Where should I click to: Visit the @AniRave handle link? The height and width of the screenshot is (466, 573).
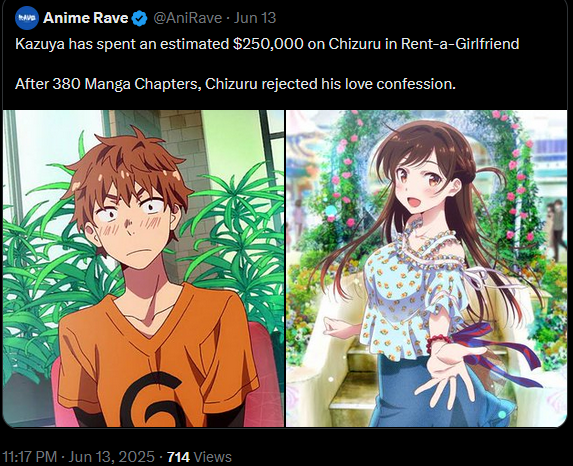pyautogui.click(x=188, y=18)
